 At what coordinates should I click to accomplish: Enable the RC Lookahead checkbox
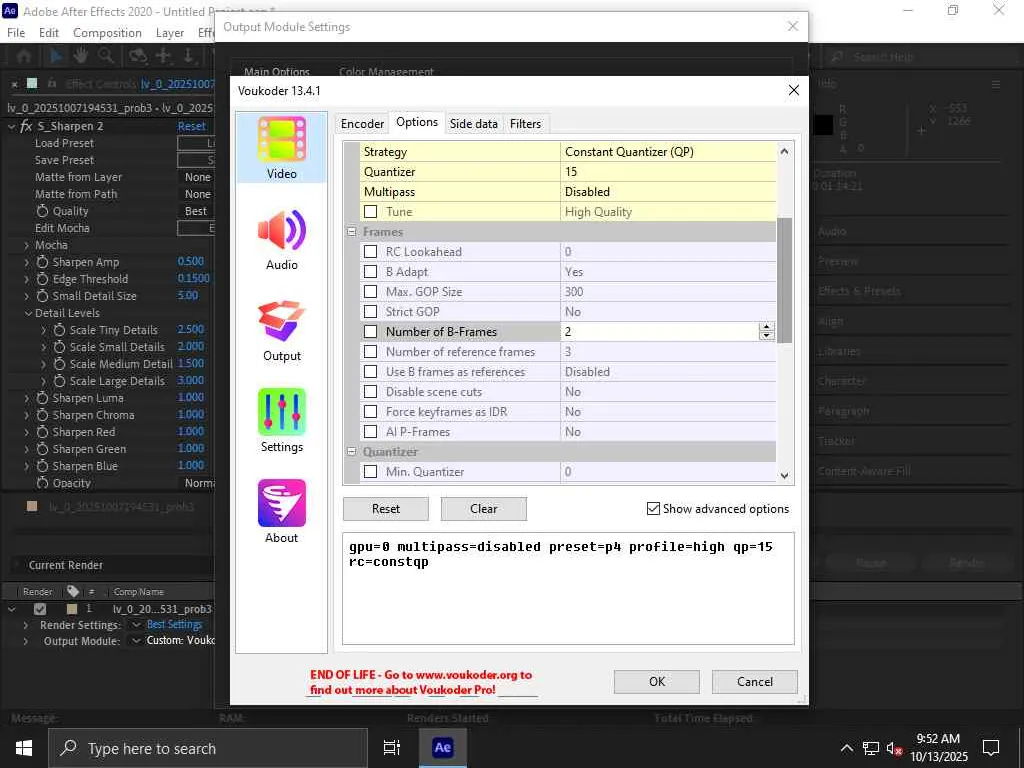[x=370, y=251]
